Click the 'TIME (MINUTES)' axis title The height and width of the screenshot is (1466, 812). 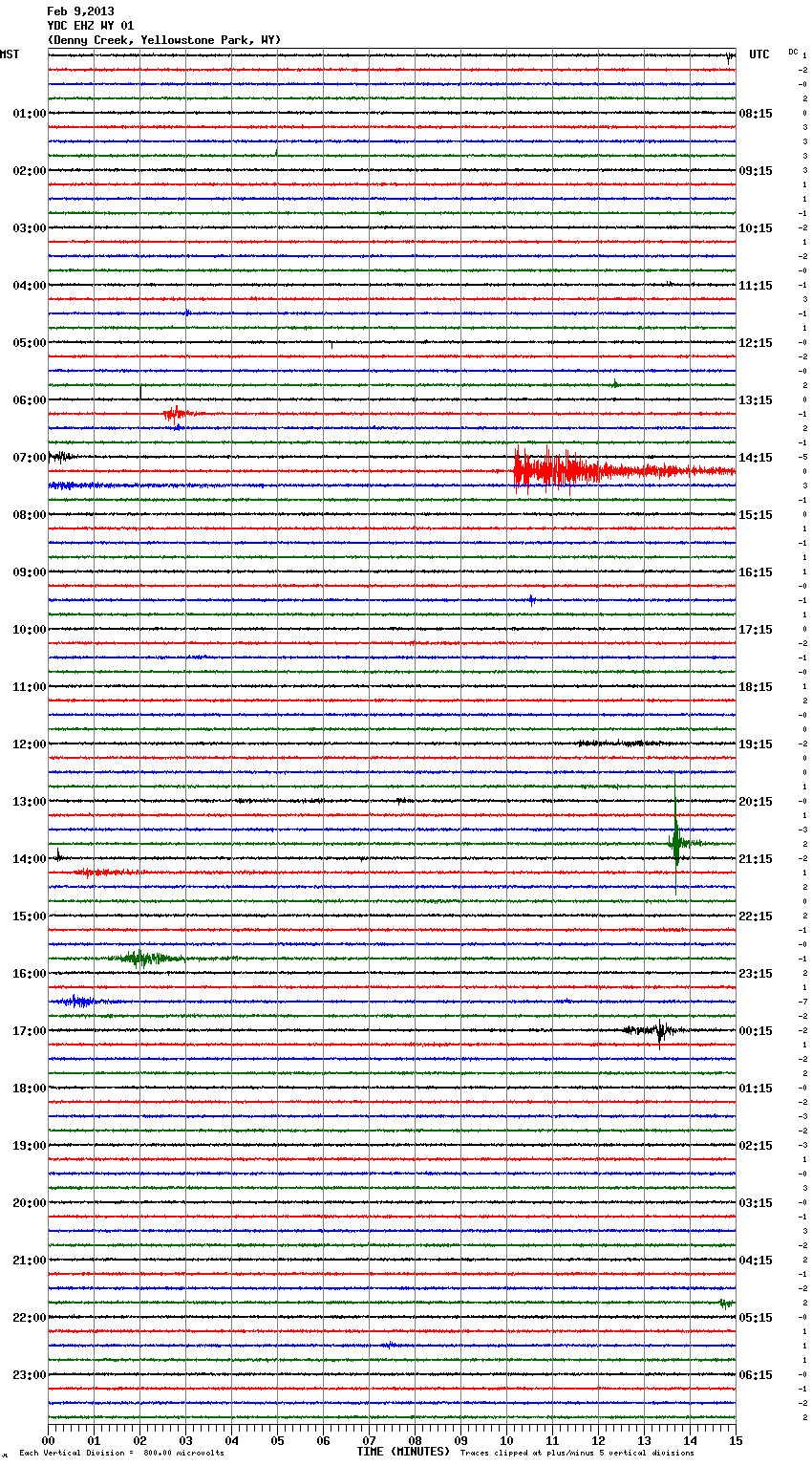pyautogui.click(x=403, y=1452)
